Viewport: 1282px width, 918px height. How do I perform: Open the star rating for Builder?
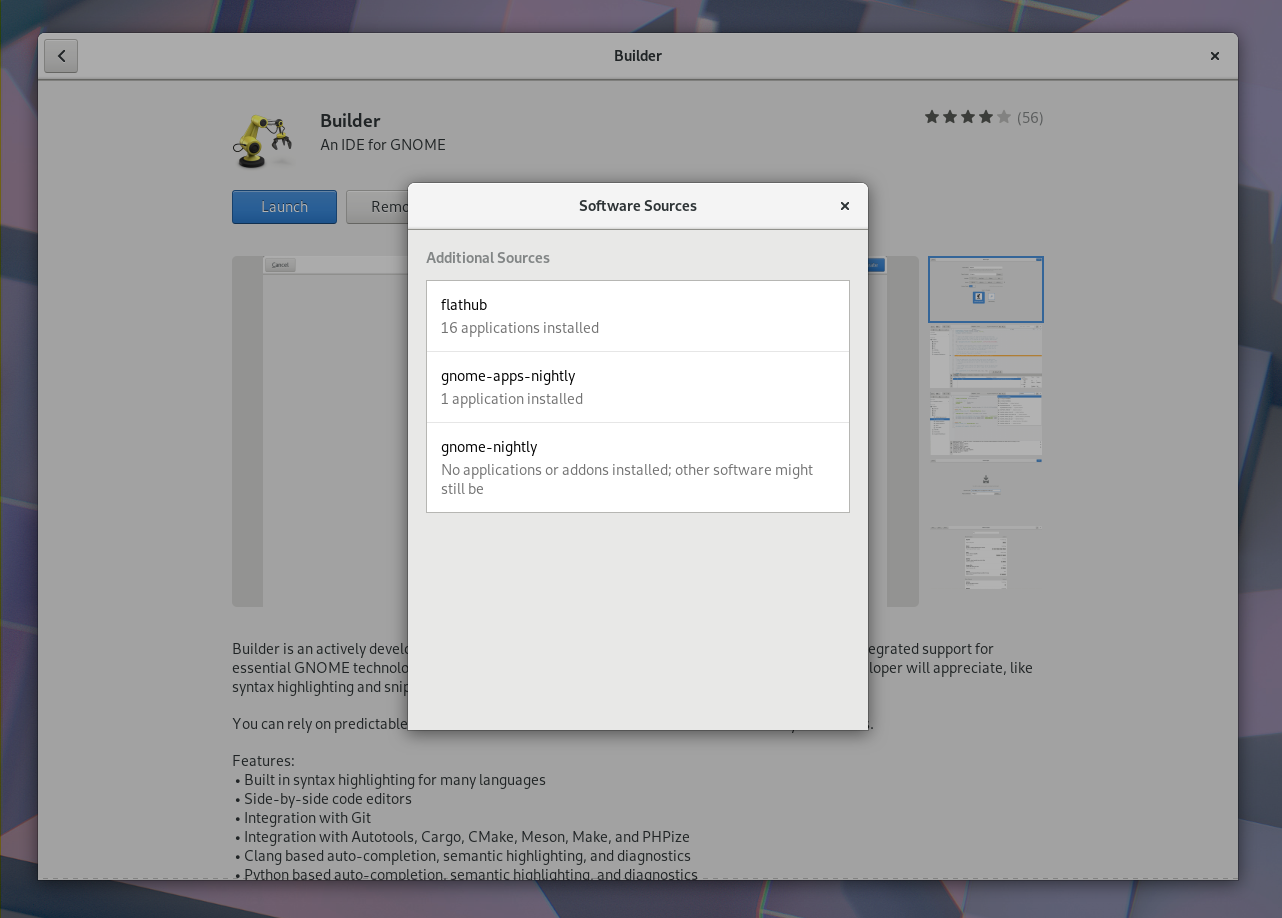(968, 117)
